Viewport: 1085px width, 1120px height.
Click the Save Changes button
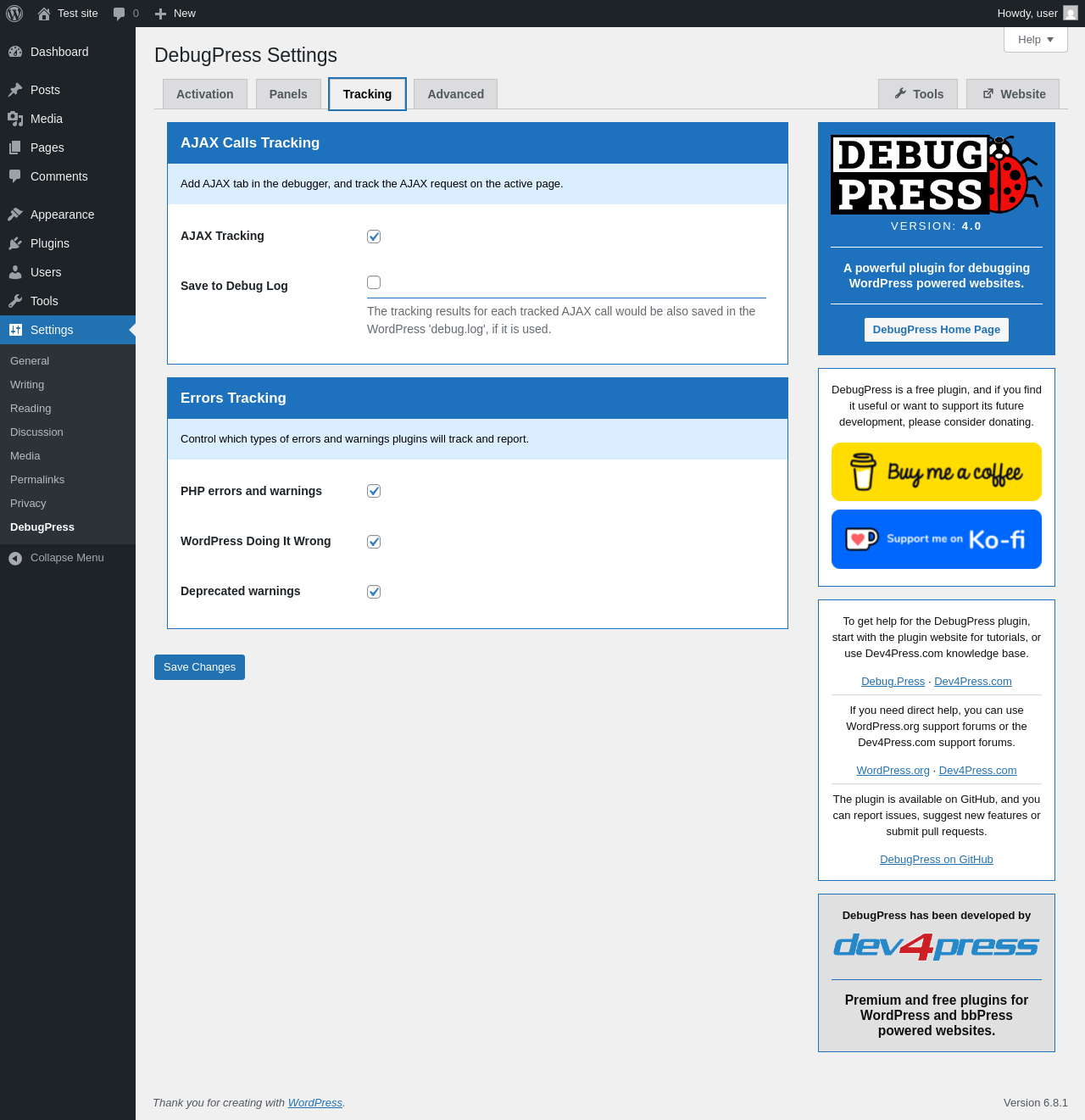[199, 667]
